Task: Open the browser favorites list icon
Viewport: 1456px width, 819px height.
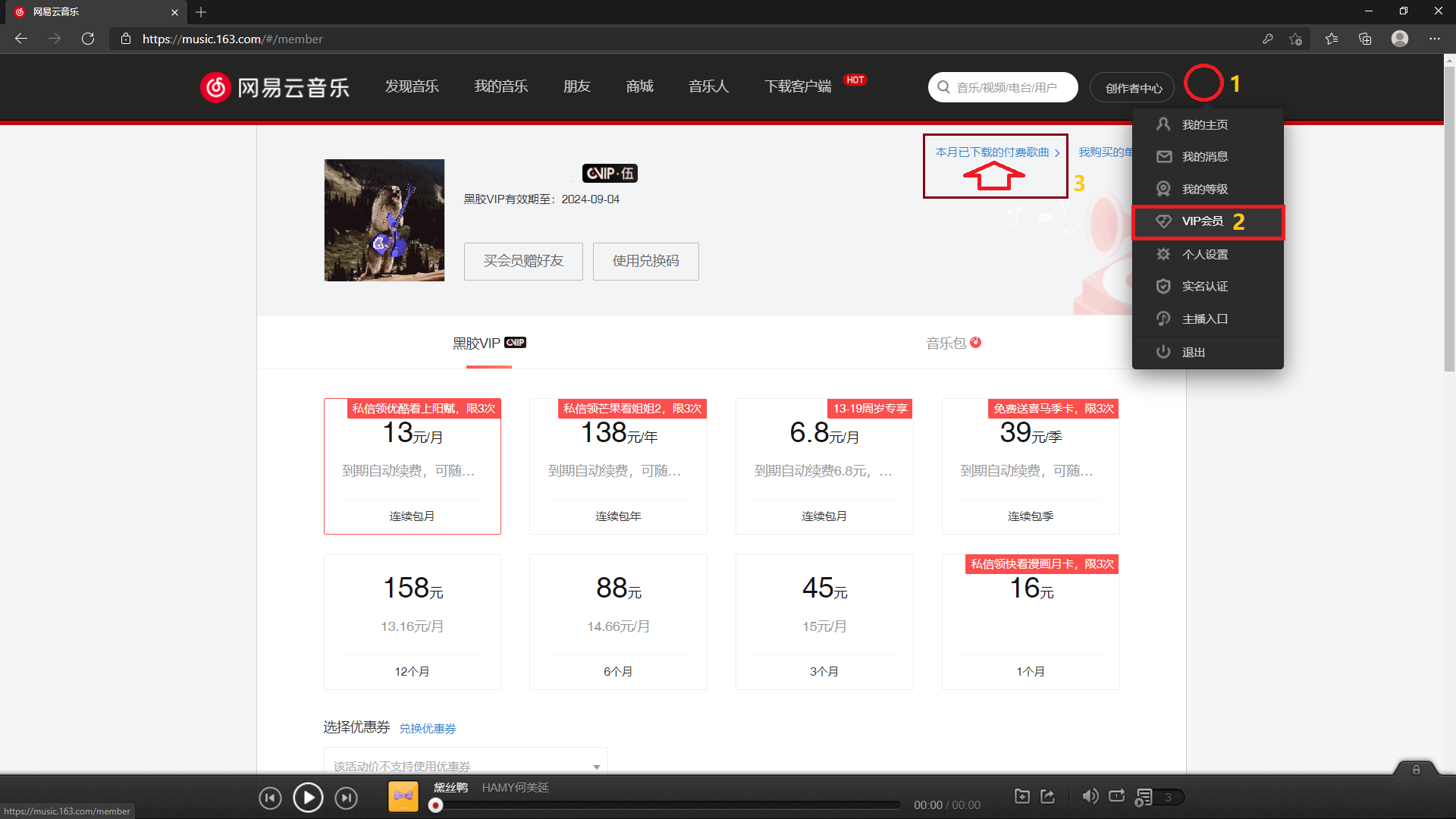Action: tap(1332, 39)
